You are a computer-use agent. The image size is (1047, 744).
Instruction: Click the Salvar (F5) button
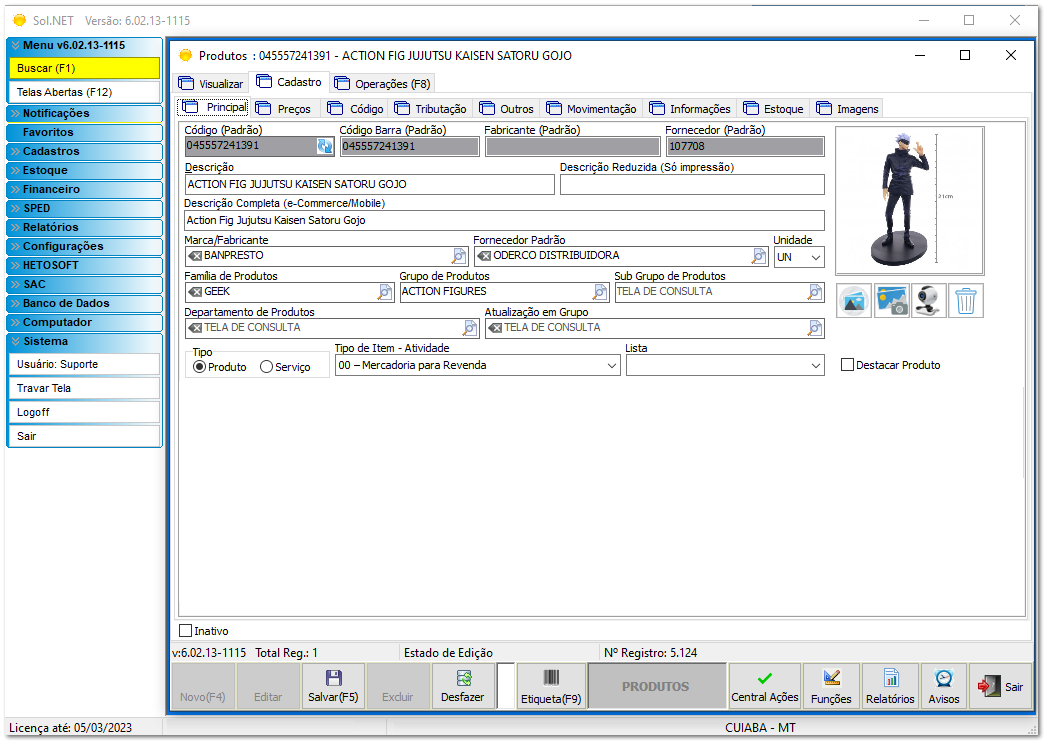click(333, 685)
